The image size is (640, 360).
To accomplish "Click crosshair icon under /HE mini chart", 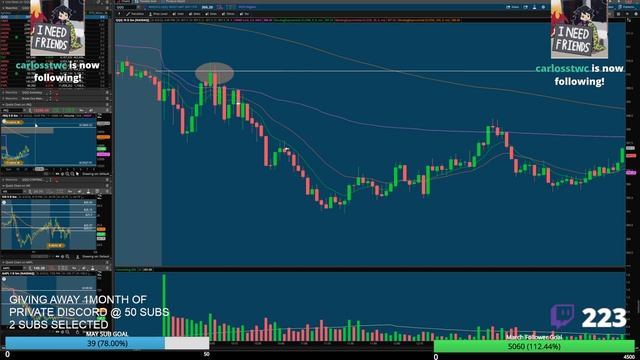I will click(62, 257).
